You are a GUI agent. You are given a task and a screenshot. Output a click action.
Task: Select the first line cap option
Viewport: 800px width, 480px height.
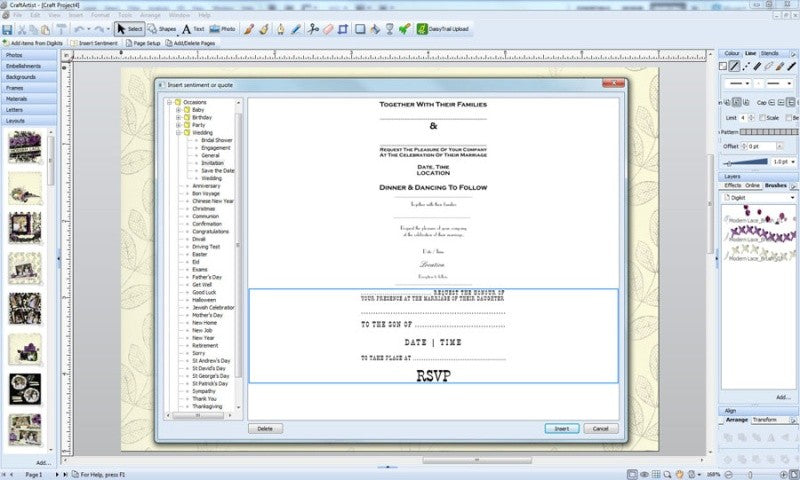pyautogui.click(x=771, y=103)
